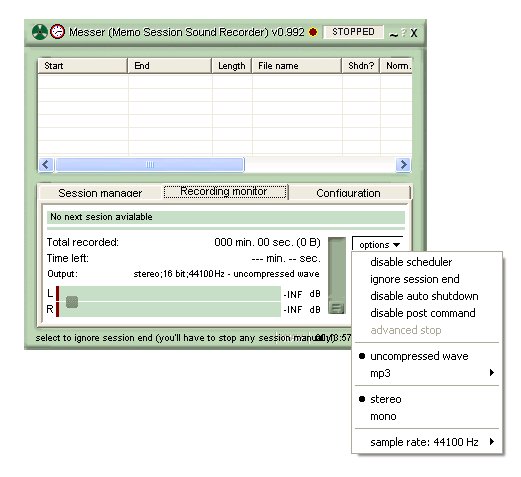Select uncompressed wave output format
This screenshot has width=521, height=477.
tap(427, 356)
